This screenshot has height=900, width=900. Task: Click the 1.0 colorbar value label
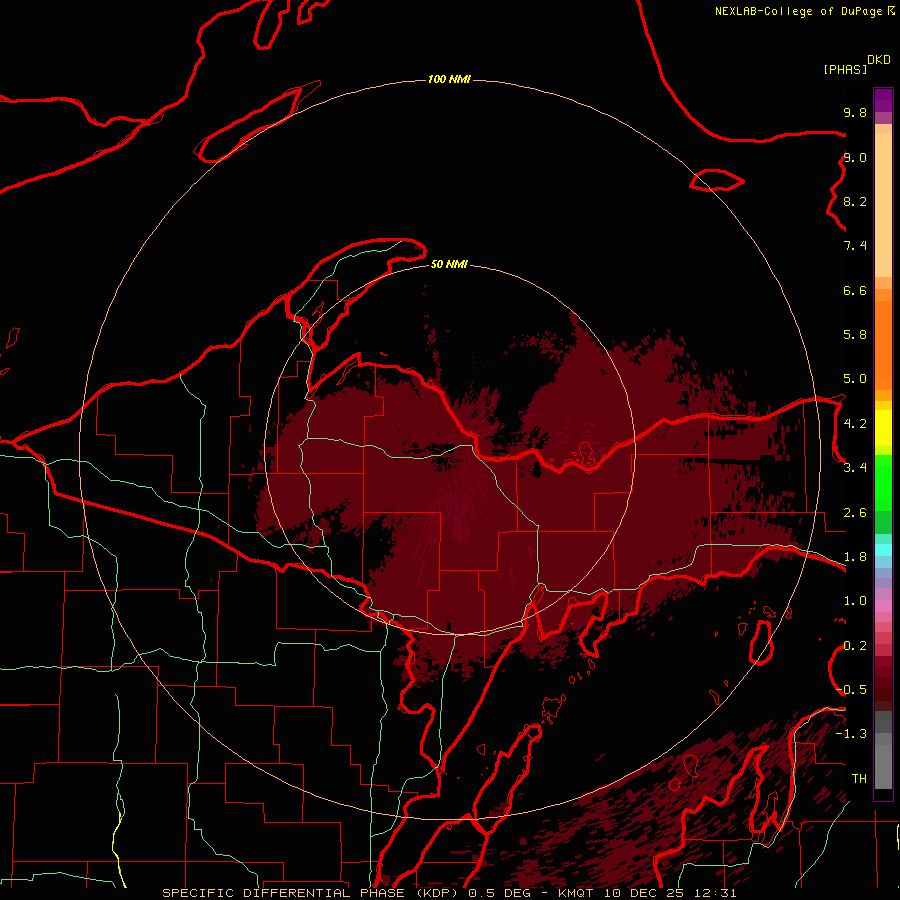click(x=855, y=601)
